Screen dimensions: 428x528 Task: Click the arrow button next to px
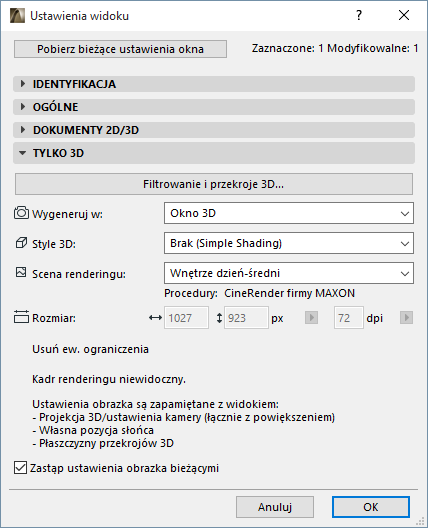pos(311,318)
